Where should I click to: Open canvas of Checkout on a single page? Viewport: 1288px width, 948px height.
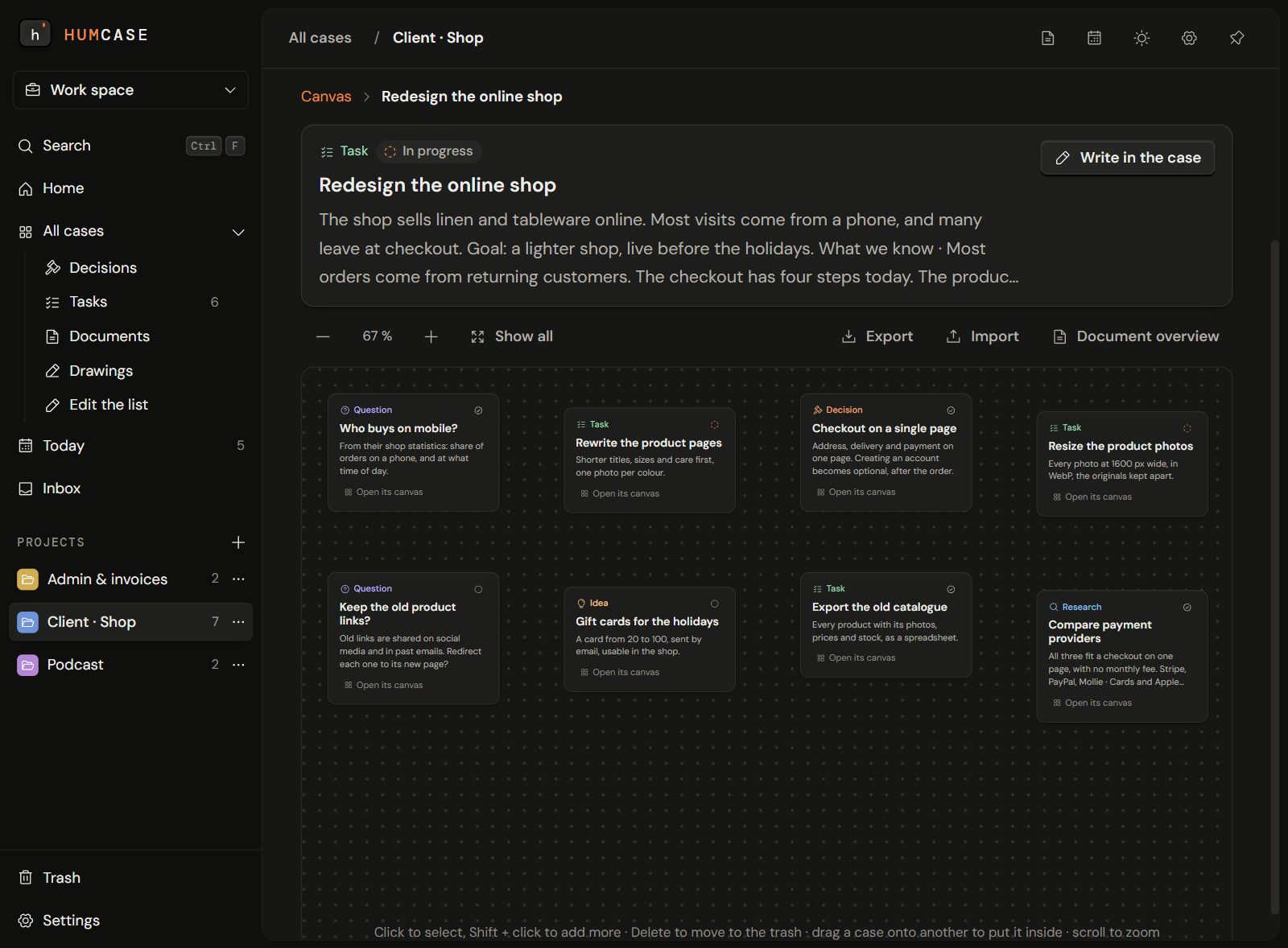(x=856, y=493)
